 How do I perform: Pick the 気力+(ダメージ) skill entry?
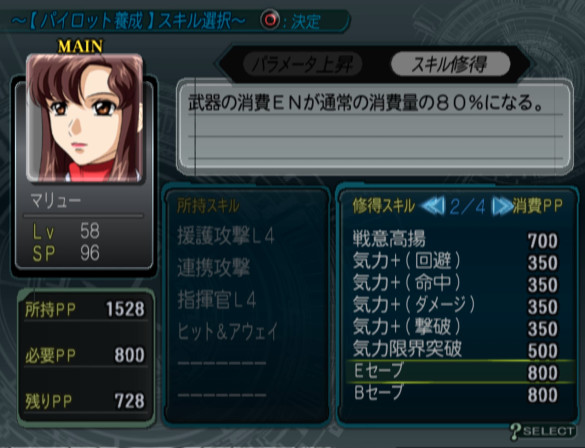456,306
